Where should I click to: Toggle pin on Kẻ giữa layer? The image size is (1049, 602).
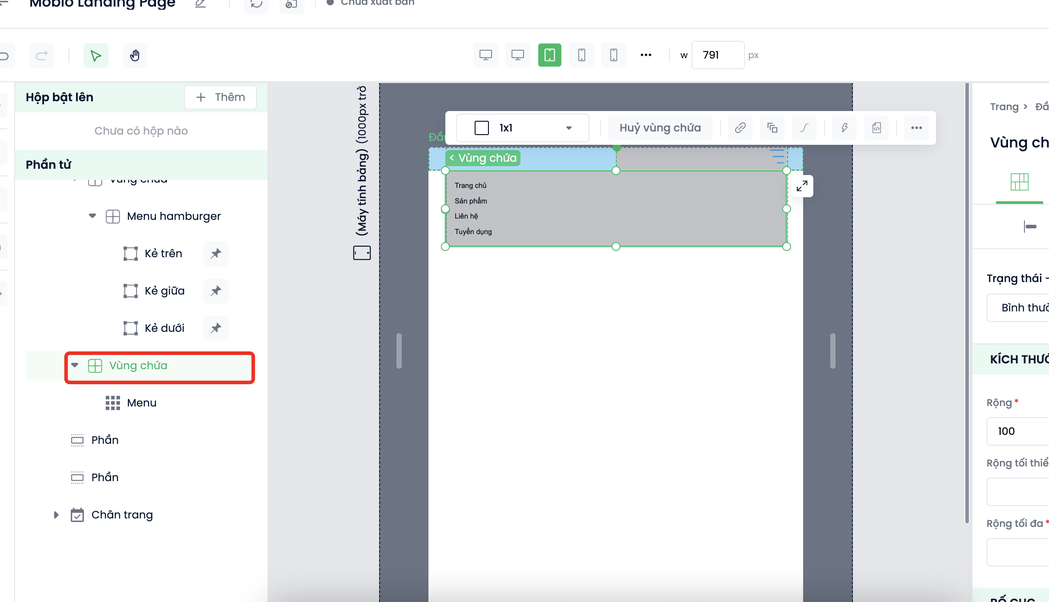(x=215, y=291)
